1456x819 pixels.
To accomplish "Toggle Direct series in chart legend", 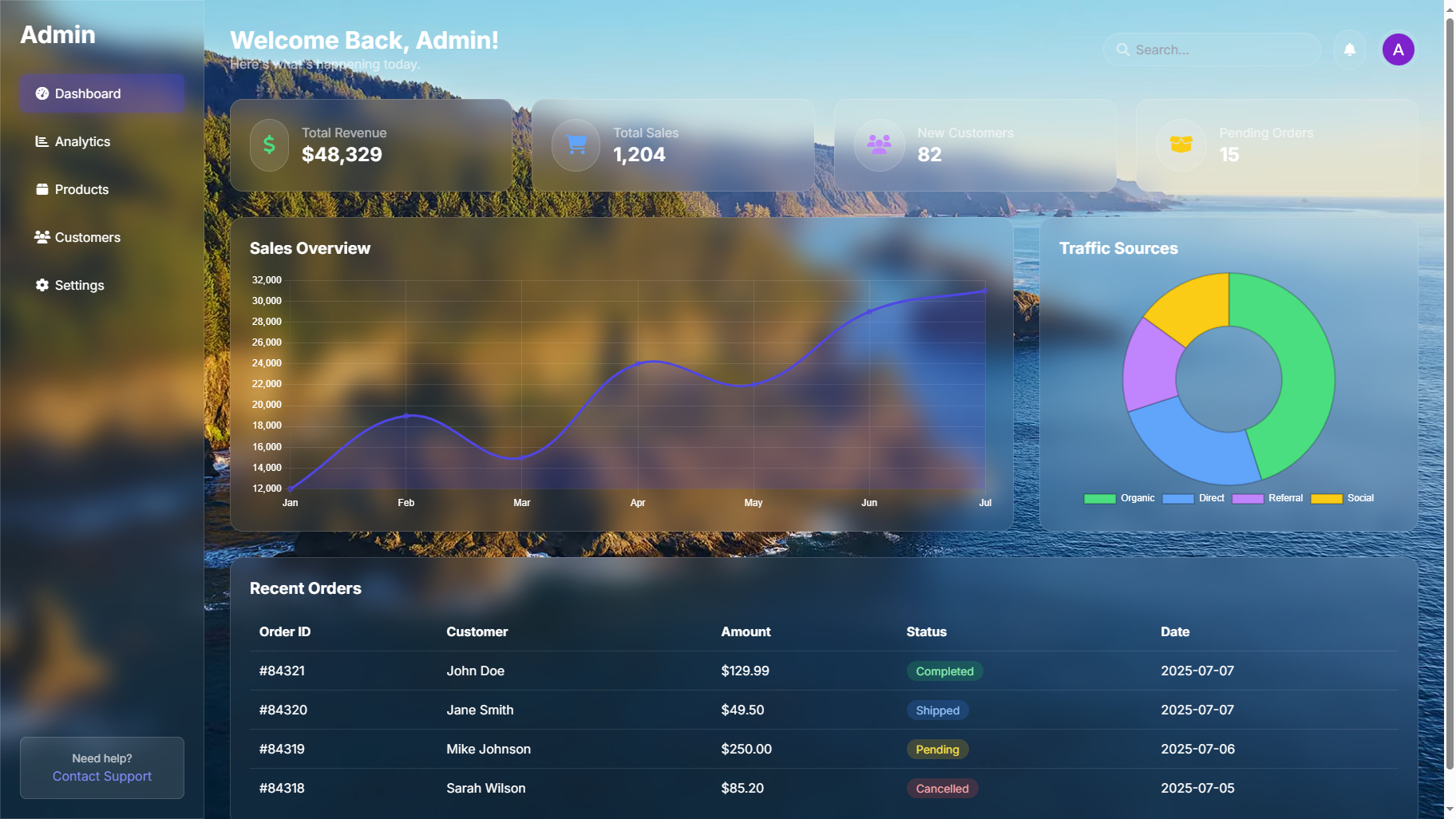I will click(x=1193, y=498).
